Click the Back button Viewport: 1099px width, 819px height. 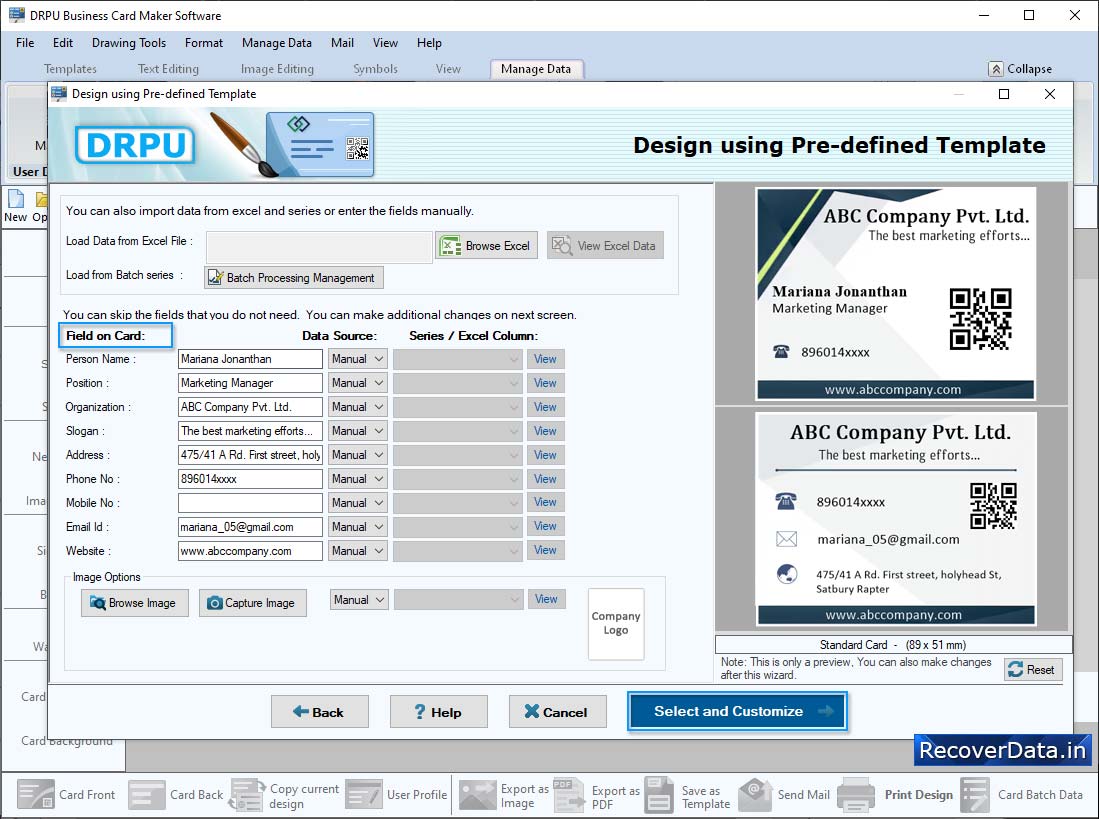[320, 712]
